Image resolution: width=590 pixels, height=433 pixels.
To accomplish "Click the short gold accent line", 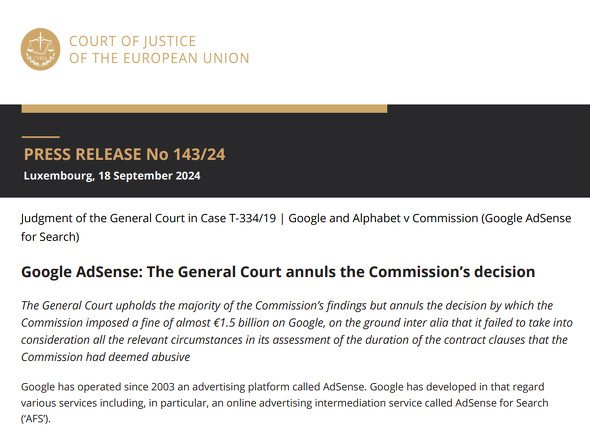I will coord(41,137).
